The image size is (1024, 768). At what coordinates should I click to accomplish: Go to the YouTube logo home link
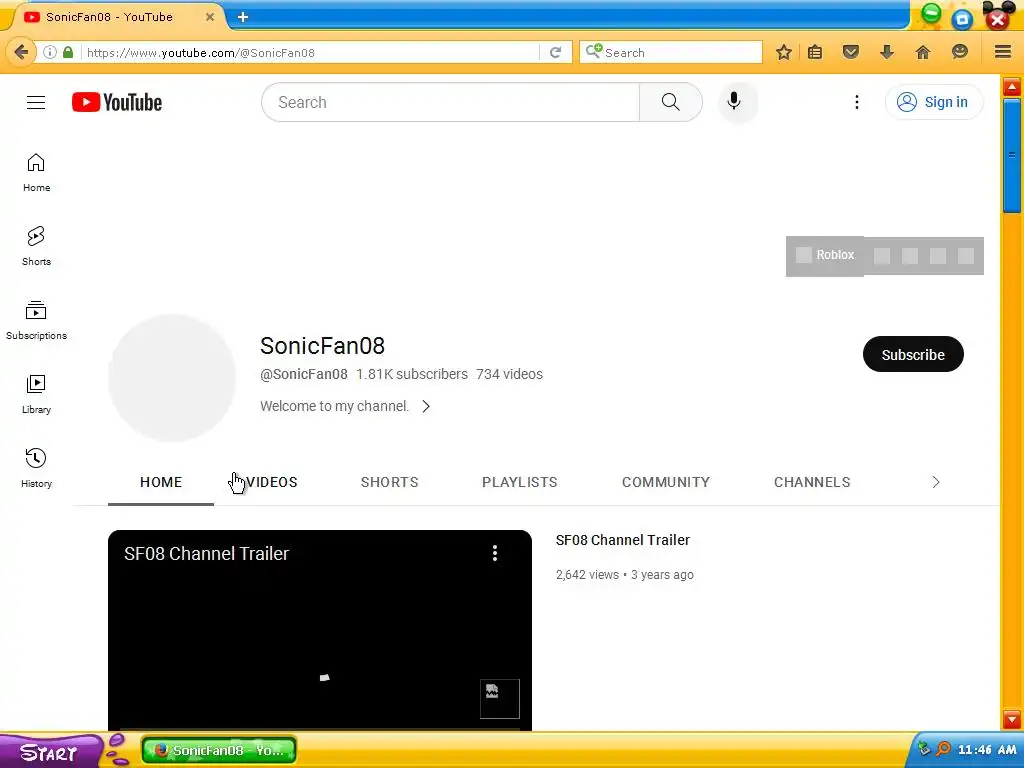(x=117, y=103)
